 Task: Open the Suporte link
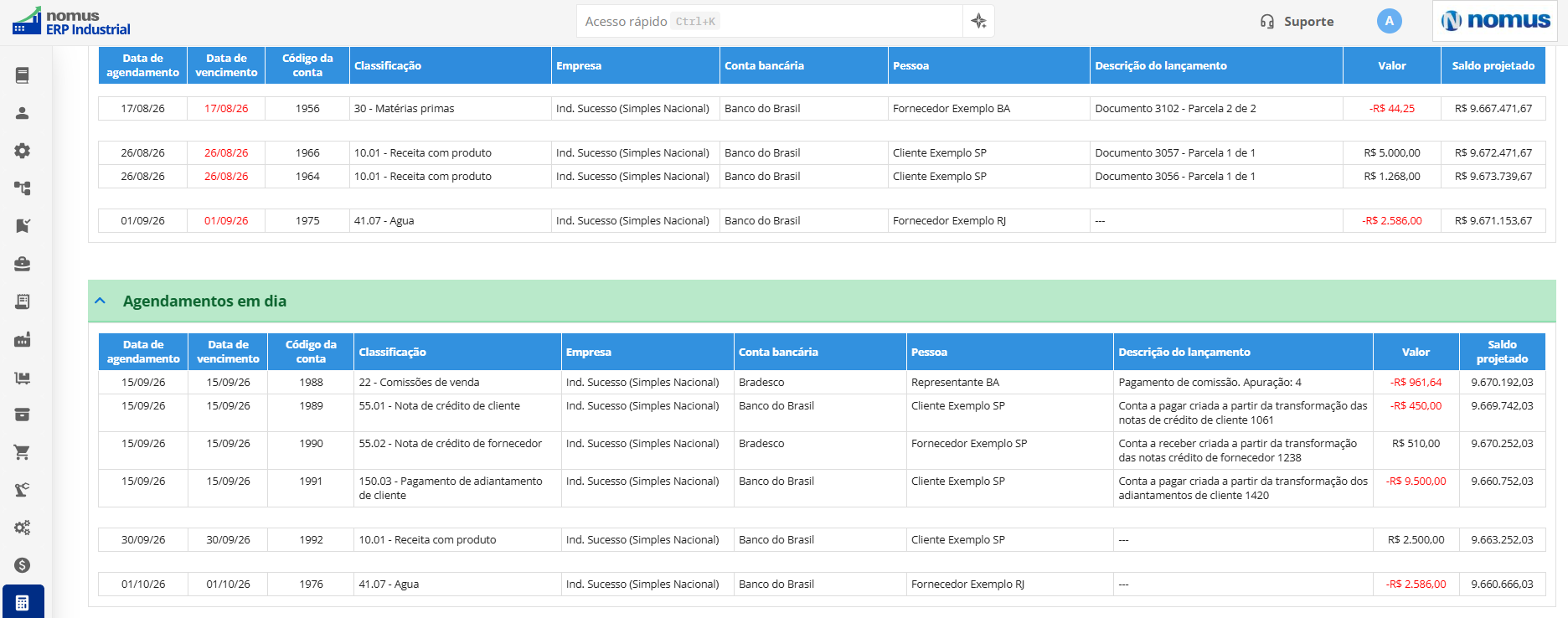[x=1297, y=22]
